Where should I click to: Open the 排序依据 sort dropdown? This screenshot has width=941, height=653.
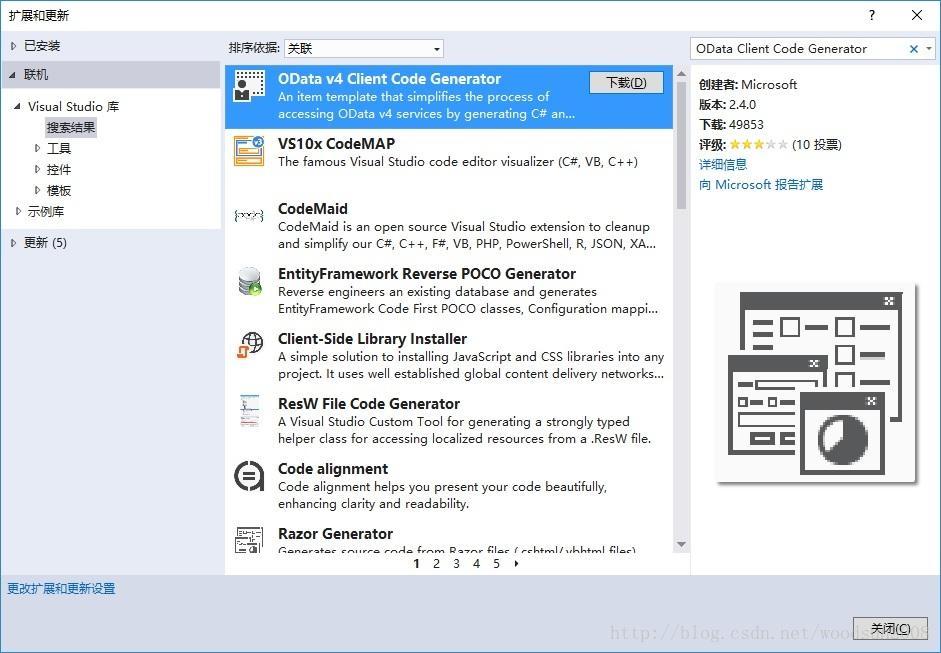[364, 49]
